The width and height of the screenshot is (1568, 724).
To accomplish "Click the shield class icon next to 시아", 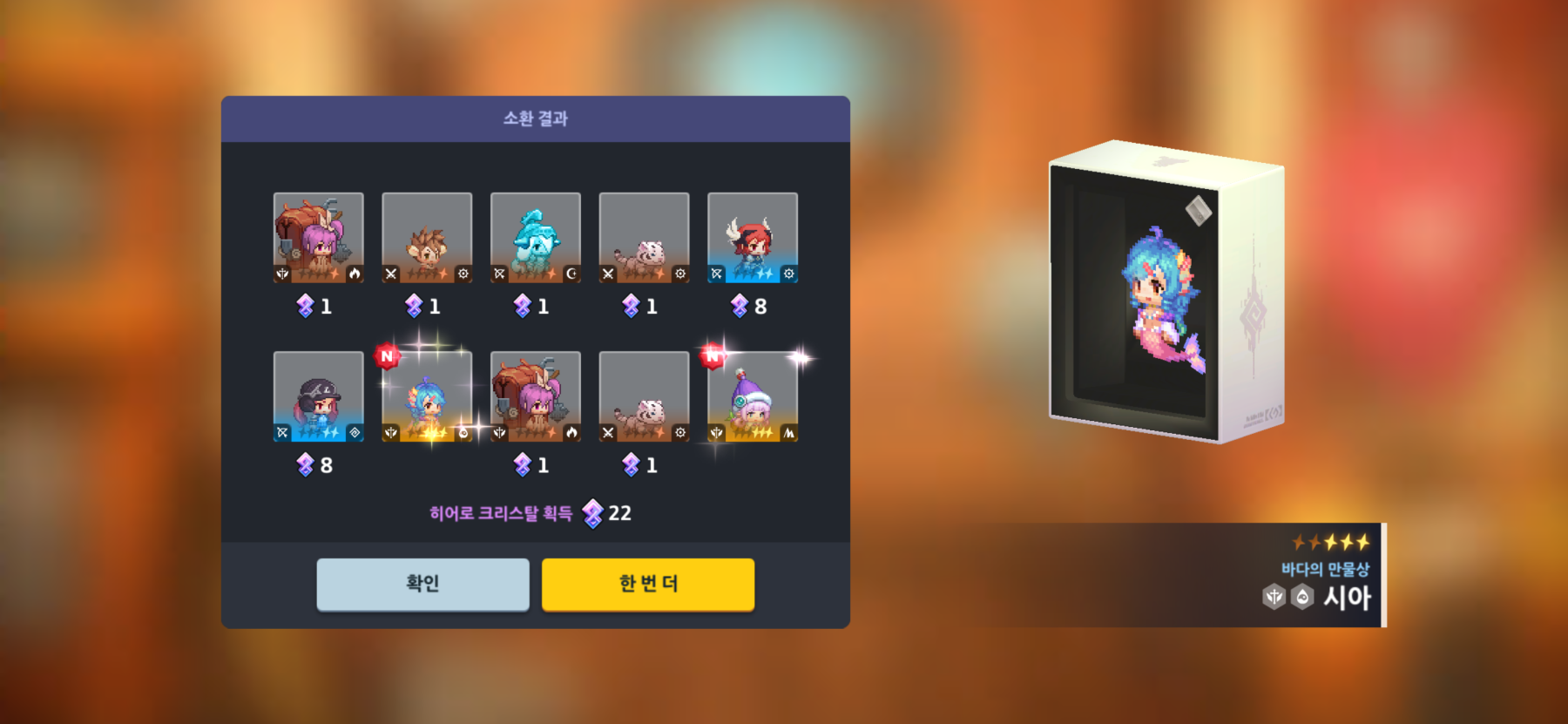I will click(1274, 597).
